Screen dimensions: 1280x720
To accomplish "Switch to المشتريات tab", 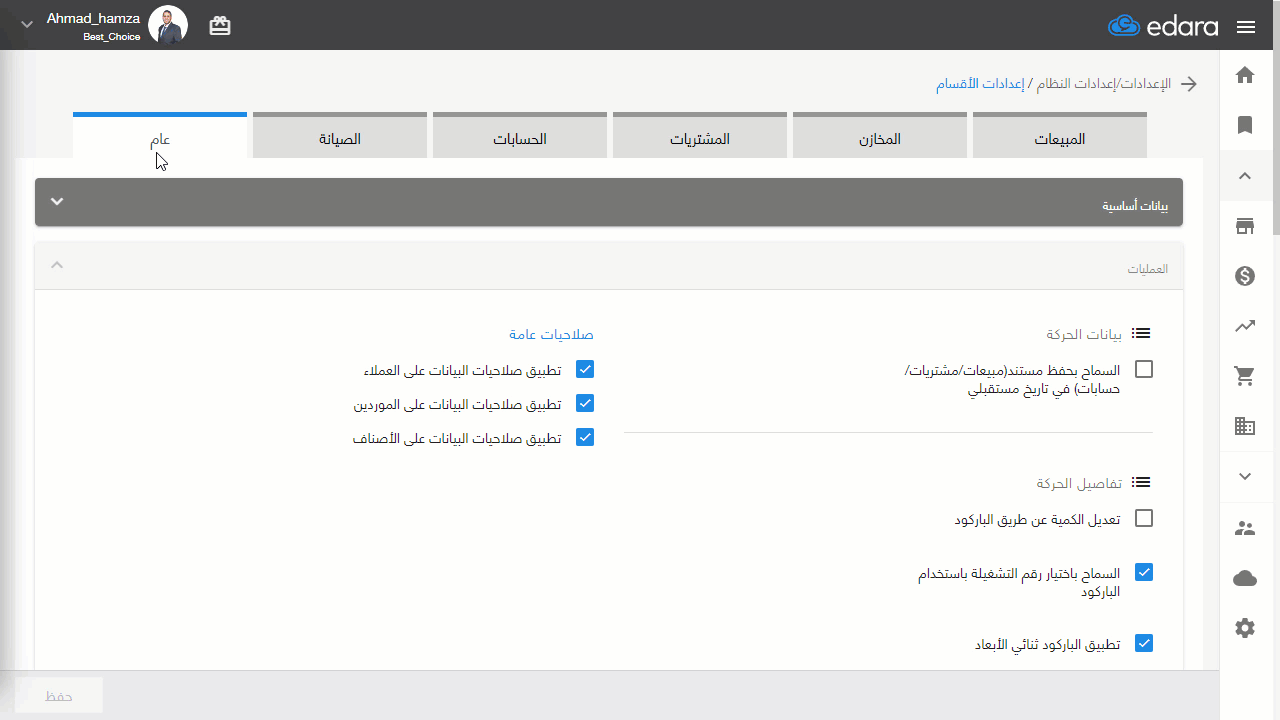I will pos(700,137).
